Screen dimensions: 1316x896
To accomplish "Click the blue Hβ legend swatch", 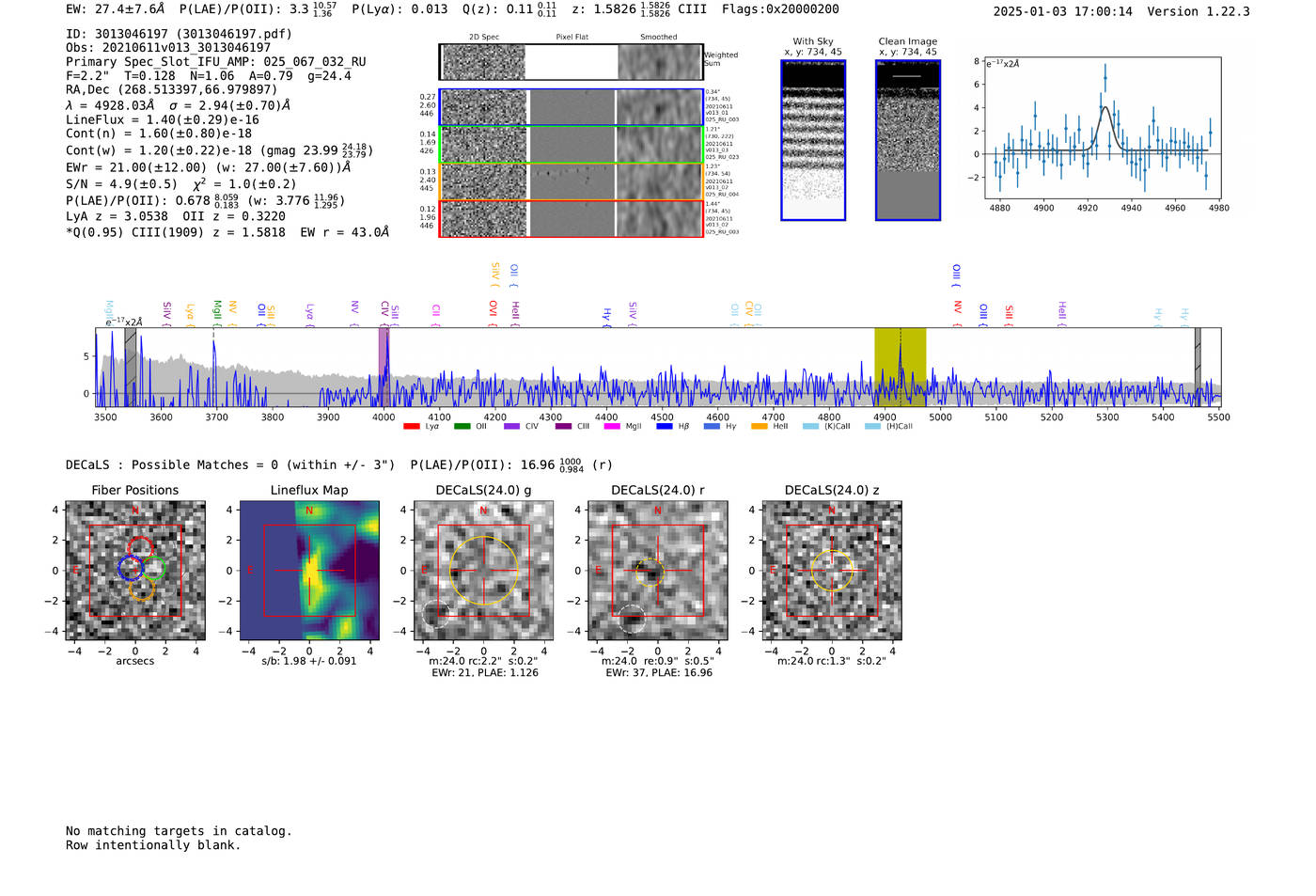I will point(664,427).
